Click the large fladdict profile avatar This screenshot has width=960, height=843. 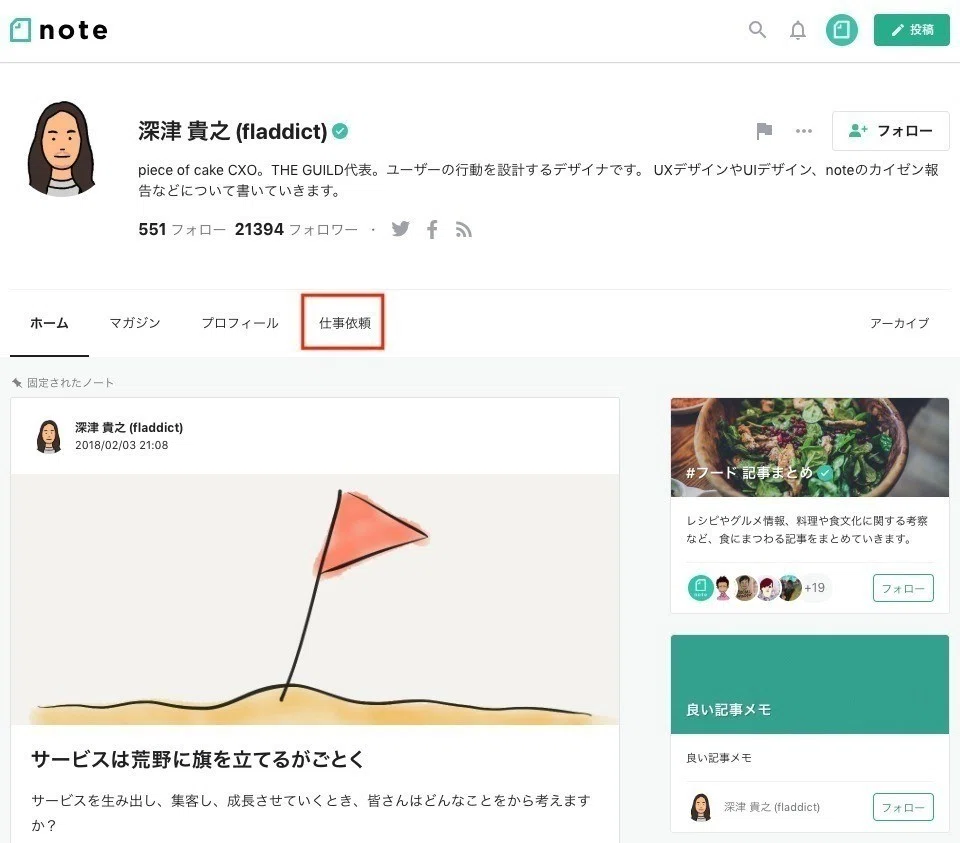pyautogui.click(x=62, y=149)
